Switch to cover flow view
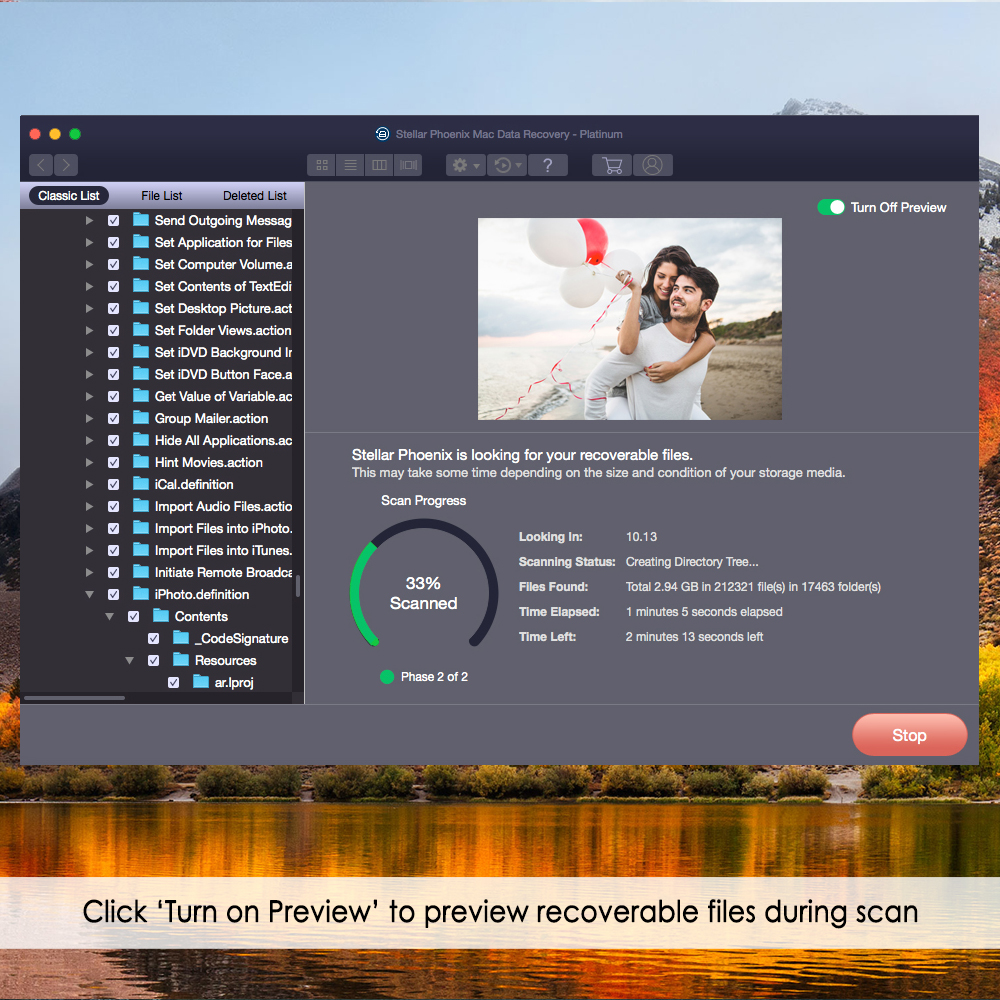 (x=408, y=165)
